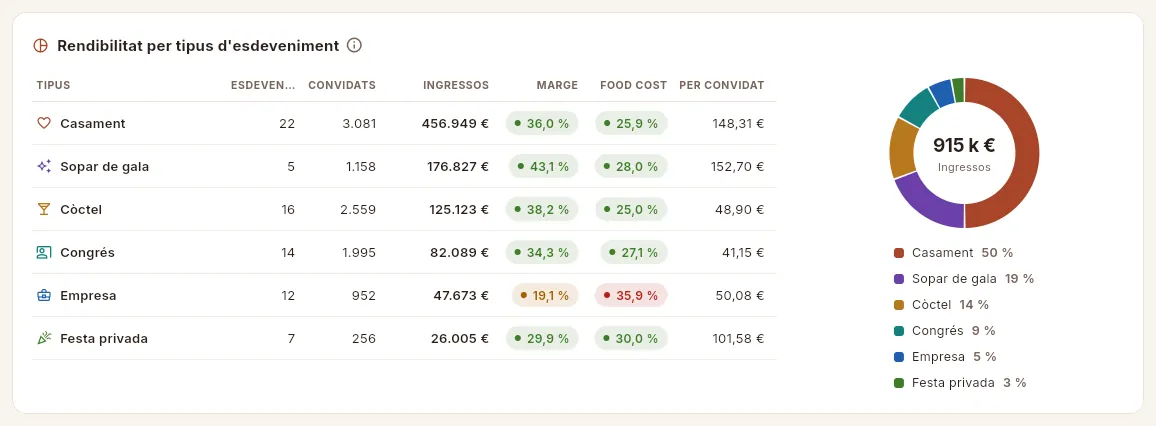Click the Festa privada legend label
Viewport: 1156px width, 426px height.
(x=953, y=383)
